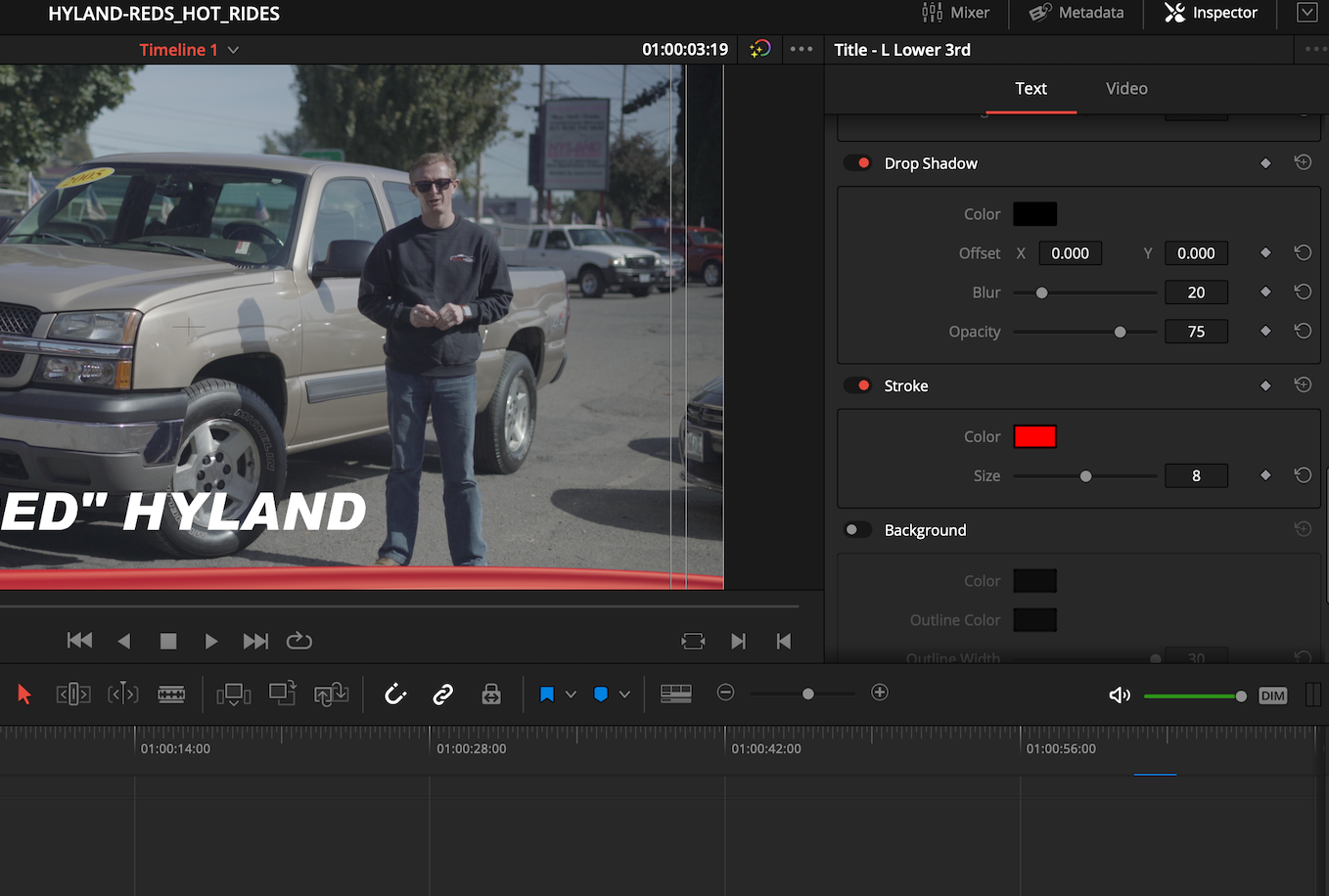Select the Trim Edit Mode tool
1329x896 pixels.
point(73,694)
